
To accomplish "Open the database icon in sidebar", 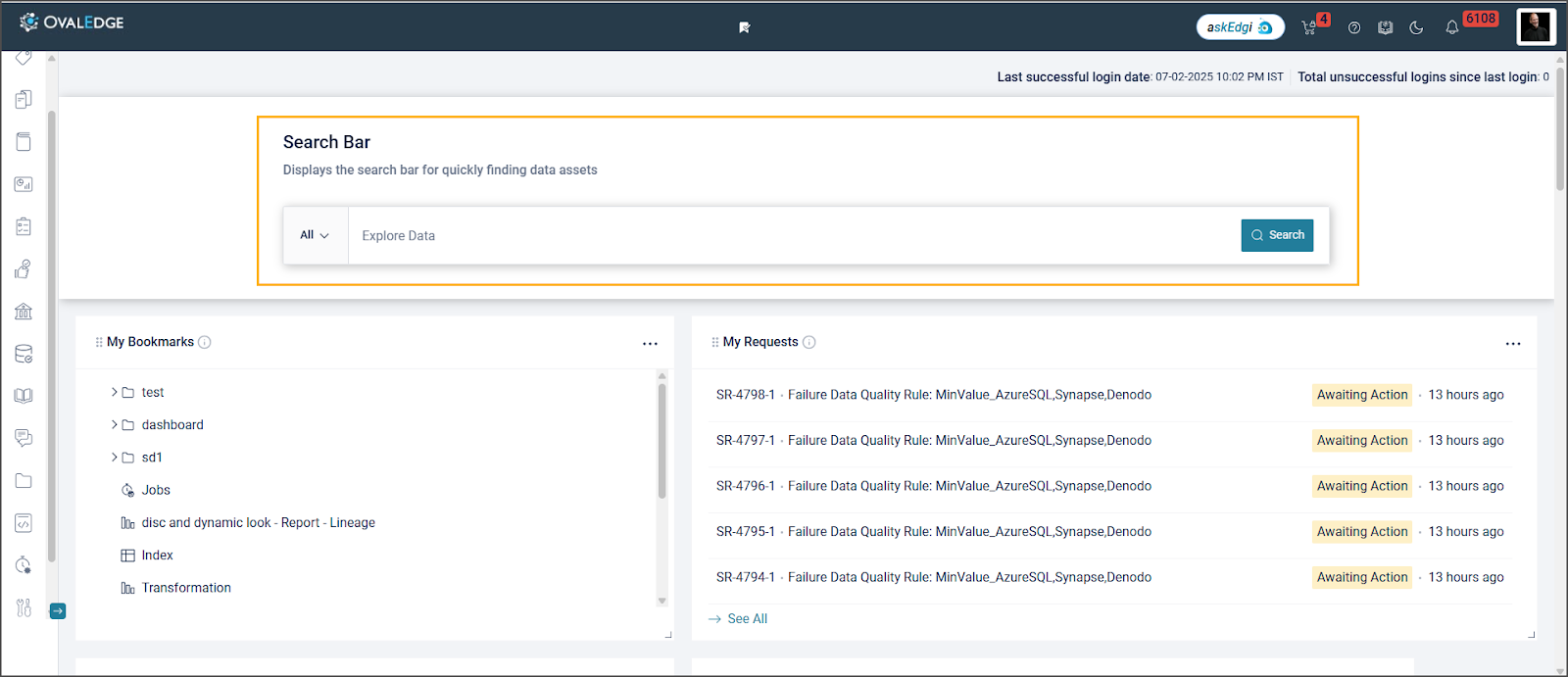I will coord(24,354).
